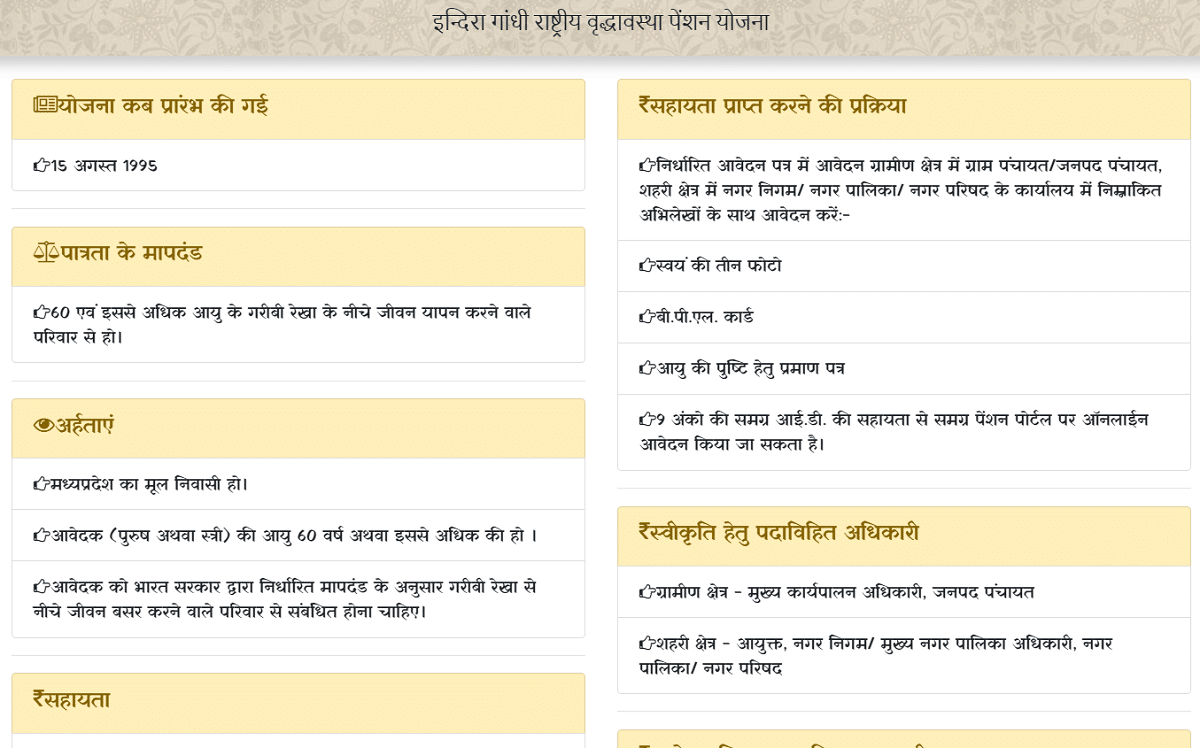This screenshot has height=748, width=1200.
Task: Click the text मध्यप्रदेश का मूल निवासी हो
Action: click(149, 485)
